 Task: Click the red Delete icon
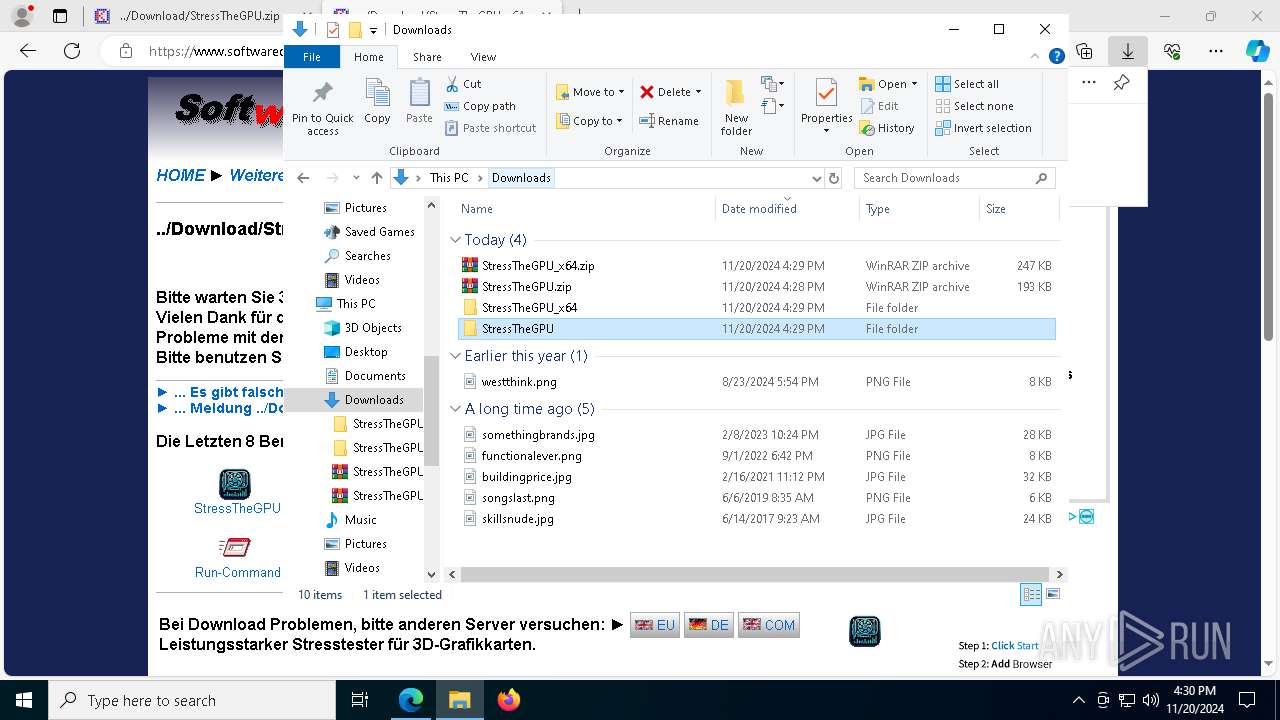coord(647,92)
